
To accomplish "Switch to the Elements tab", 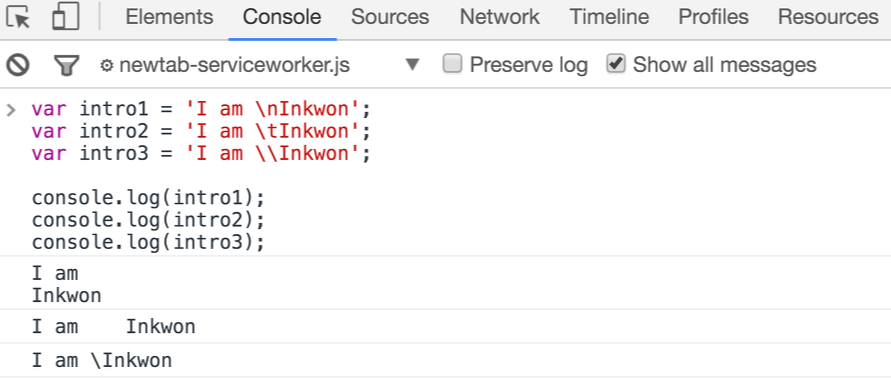I will point(169,17).
